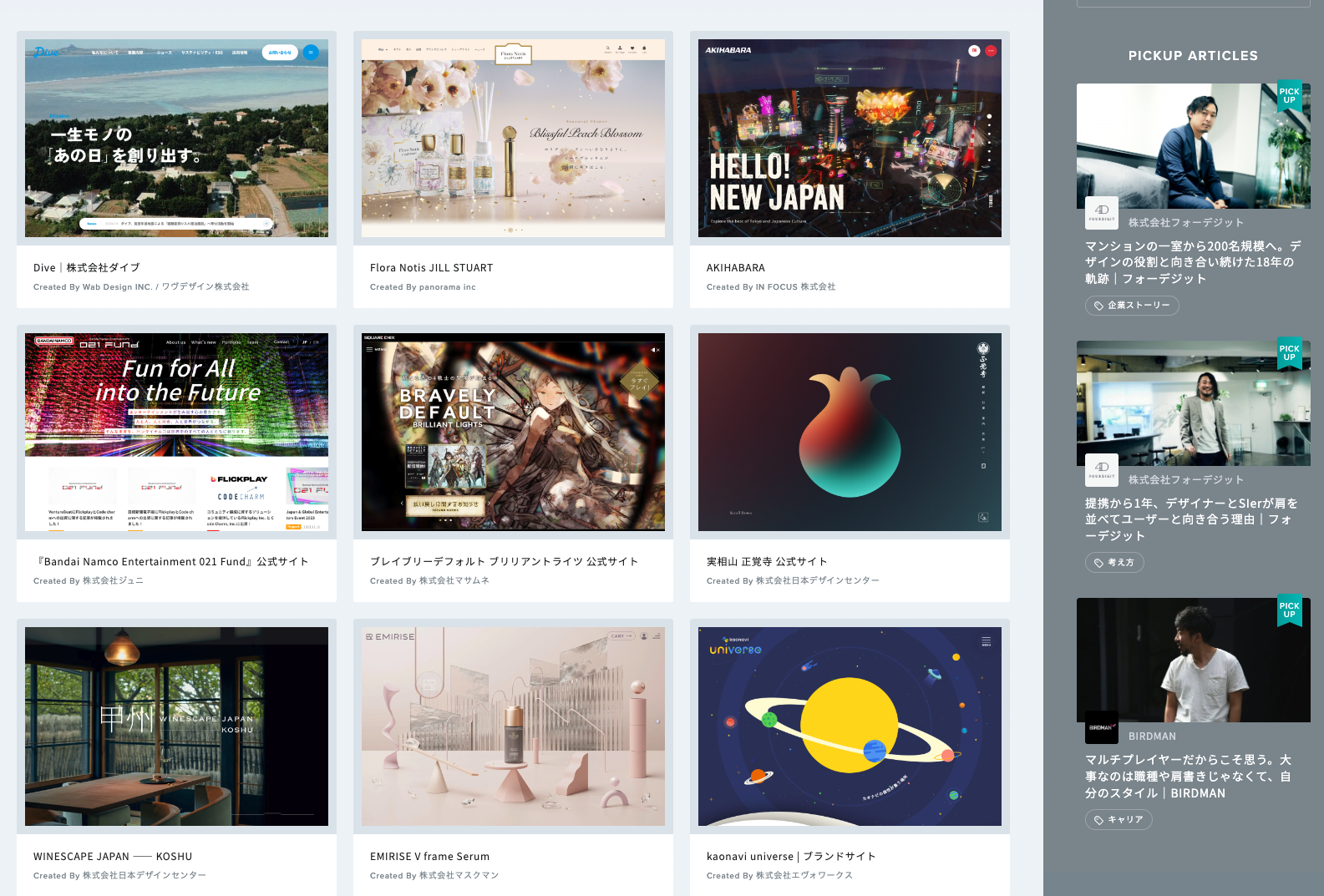The width and height of the screenshot is (1324, 896).
Task: Click PICK UP ribbon on first article
Action: (1290, 97)
